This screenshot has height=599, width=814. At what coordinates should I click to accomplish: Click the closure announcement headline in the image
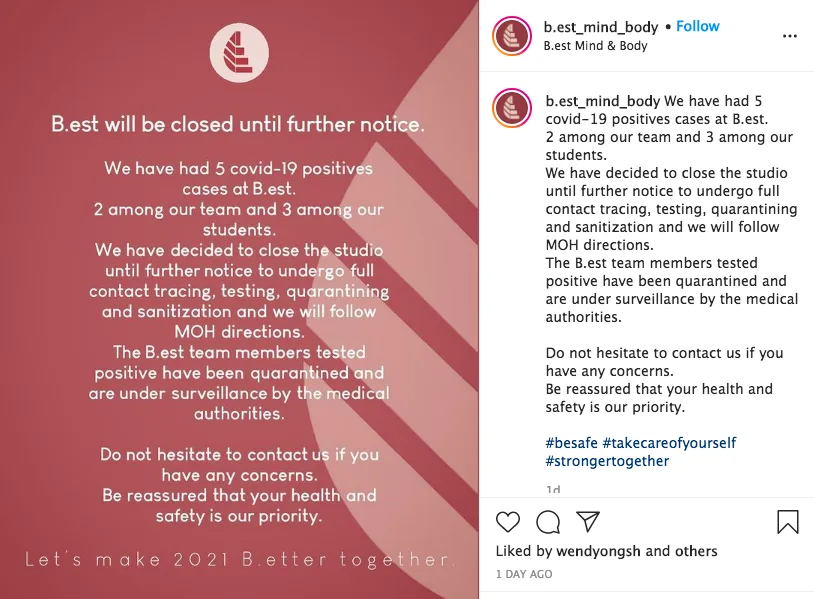pos(238,125)
